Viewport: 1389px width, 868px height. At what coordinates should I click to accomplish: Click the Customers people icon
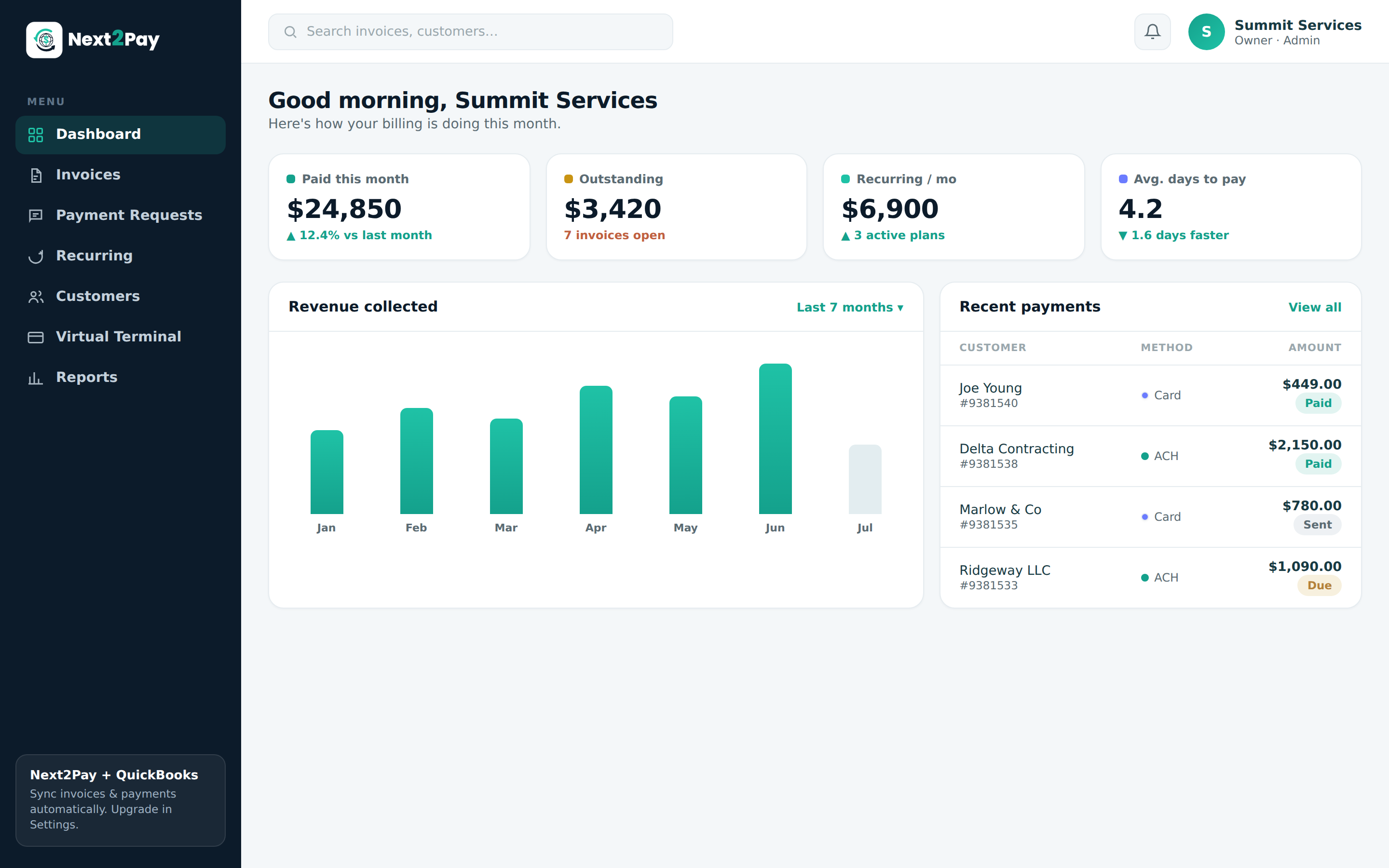[36, 297]
